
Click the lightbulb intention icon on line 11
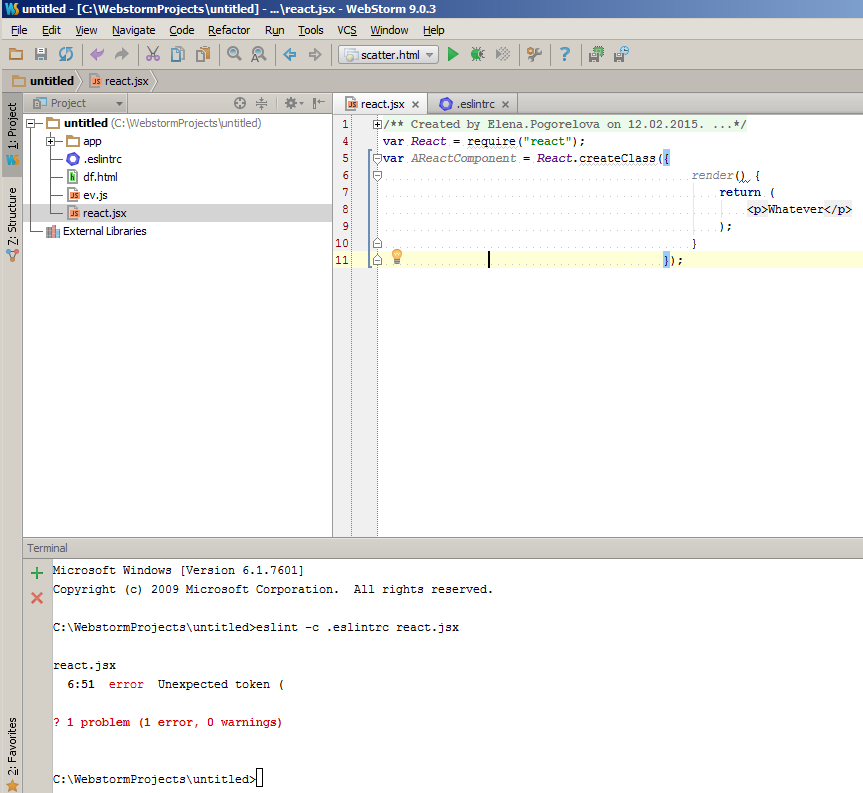tap(397, 256)
